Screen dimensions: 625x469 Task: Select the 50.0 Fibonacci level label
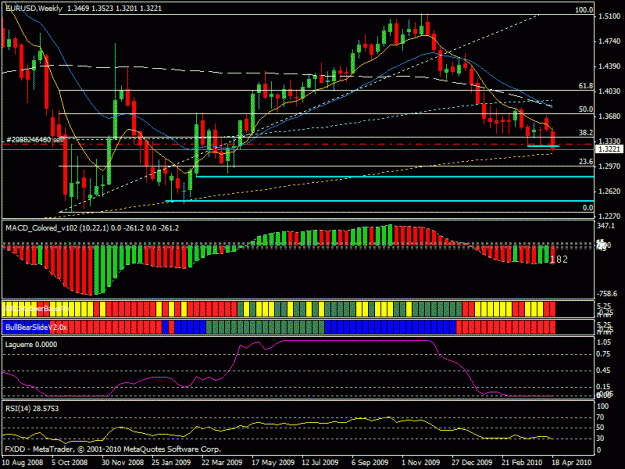(586, 109)
